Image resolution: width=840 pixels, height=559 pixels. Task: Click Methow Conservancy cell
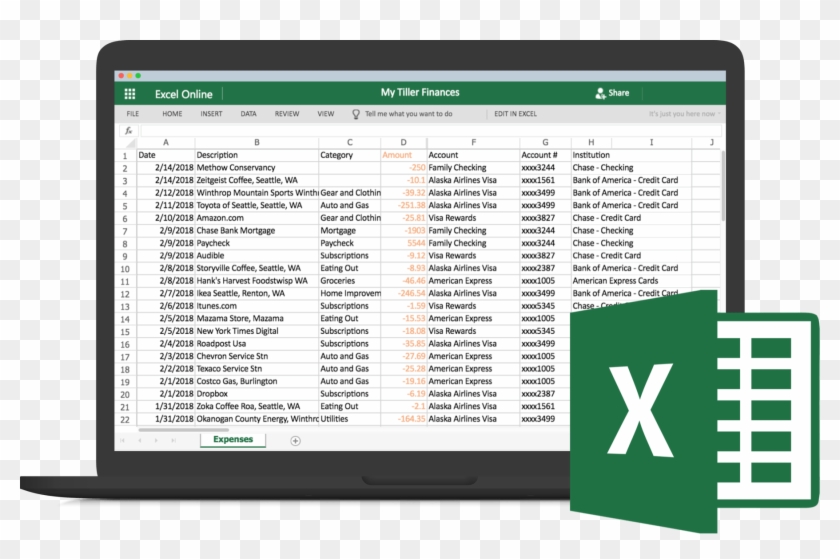coord(257,168)
